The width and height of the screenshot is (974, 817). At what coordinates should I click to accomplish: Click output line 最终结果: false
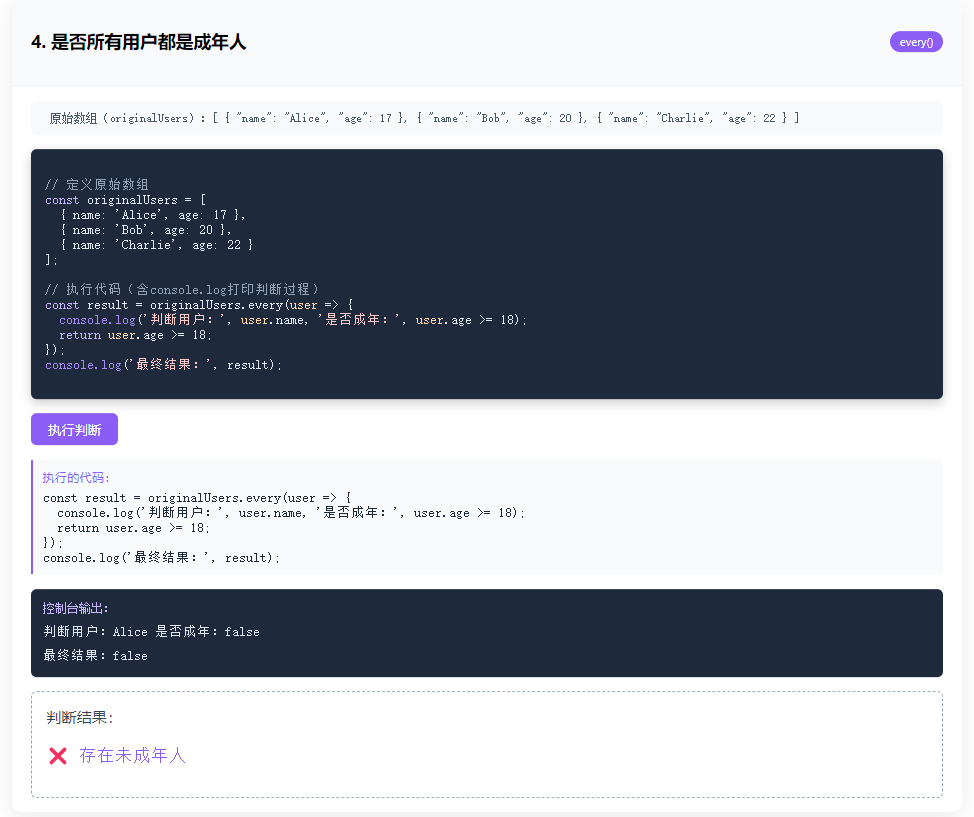coord(96,655)
